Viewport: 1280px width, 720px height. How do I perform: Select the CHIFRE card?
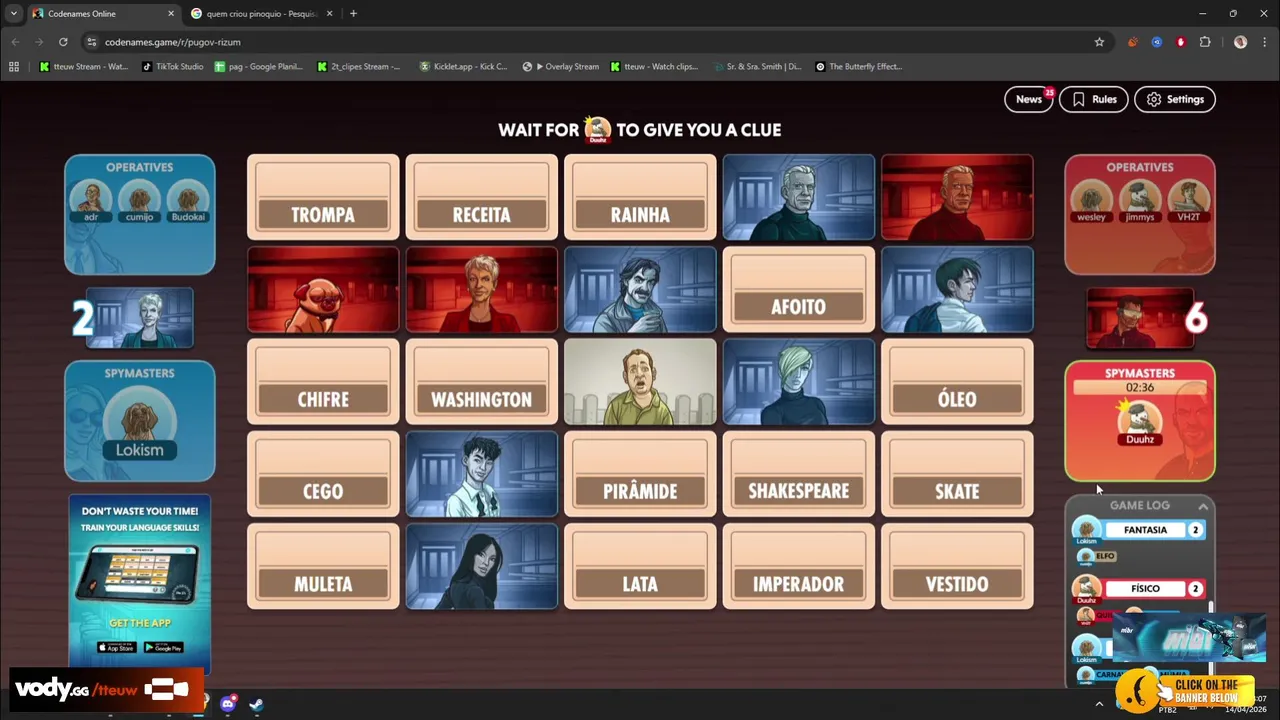pos(323,382)
